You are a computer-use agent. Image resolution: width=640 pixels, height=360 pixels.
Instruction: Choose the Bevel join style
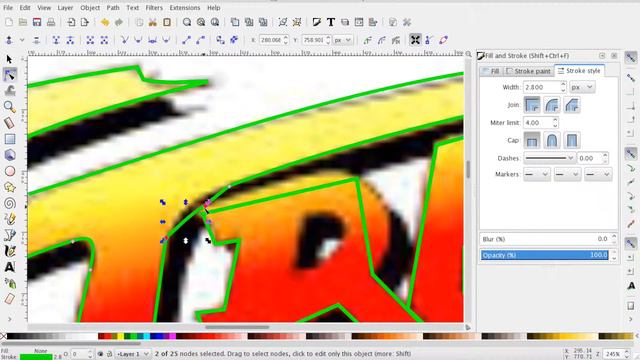(572, 105)
